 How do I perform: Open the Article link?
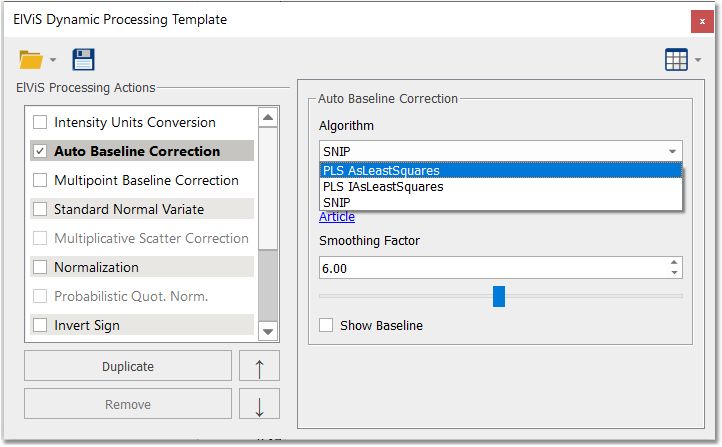point(337,217)
